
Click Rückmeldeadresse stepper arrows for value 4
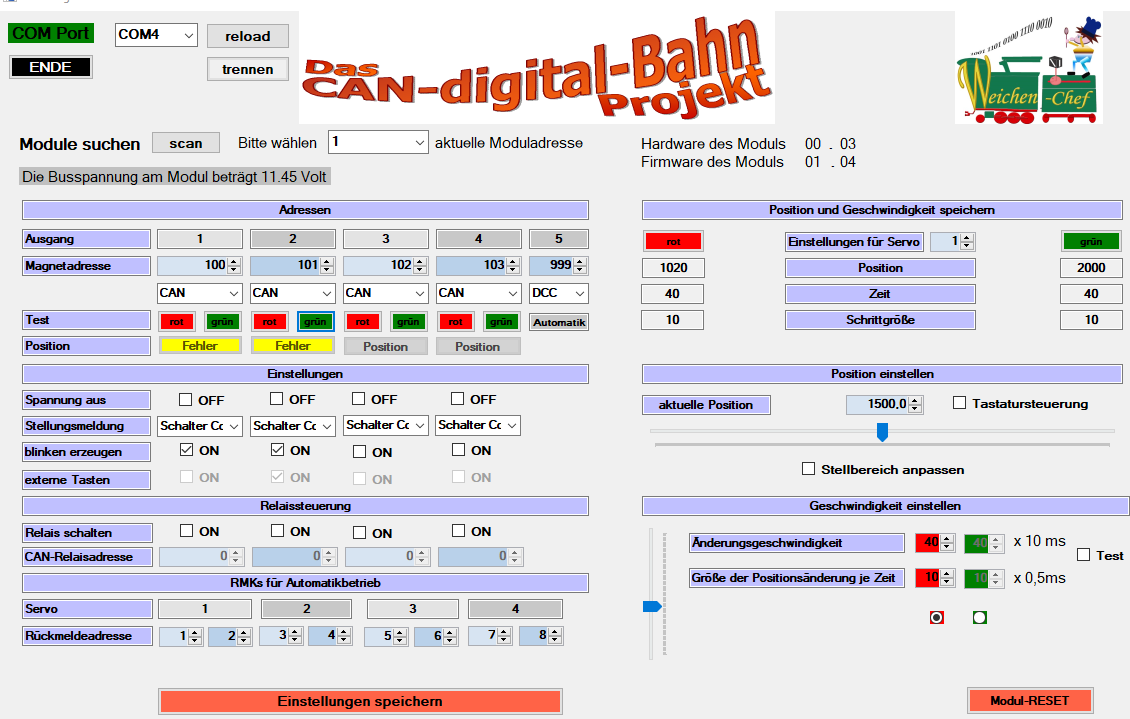tap(344, 636)
